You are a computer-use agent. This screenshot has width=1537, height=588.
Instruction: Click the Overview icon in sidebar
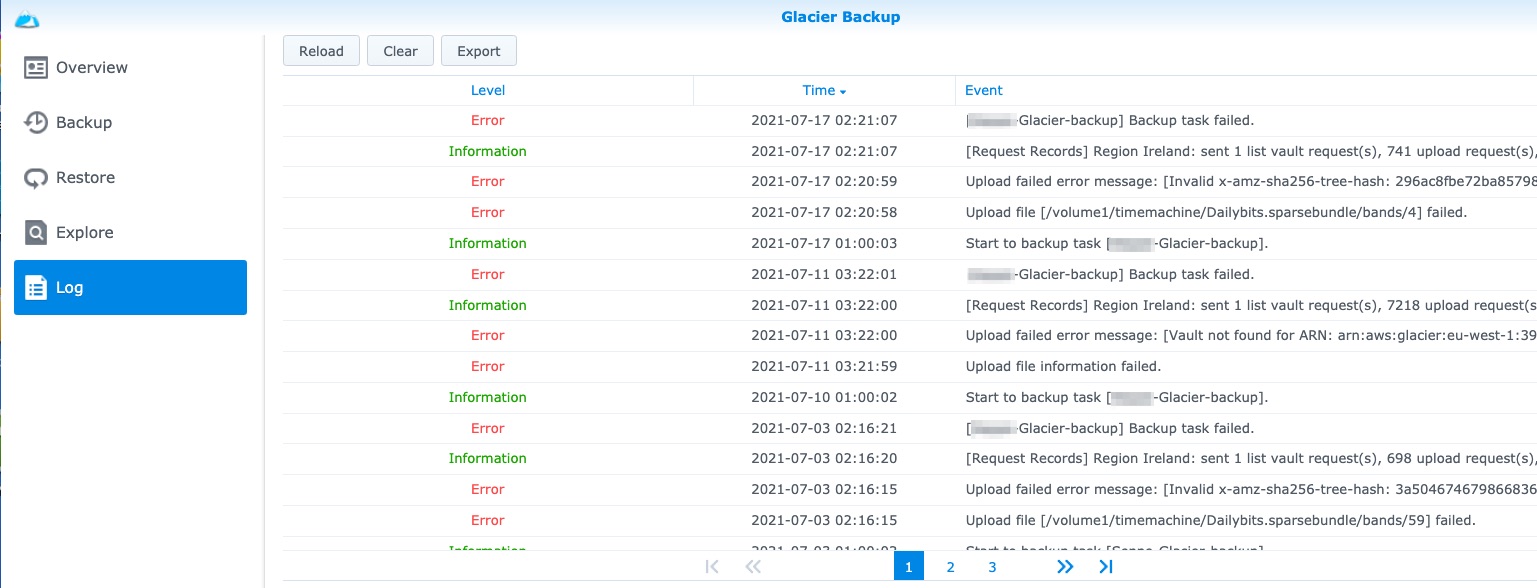point(36,68)
